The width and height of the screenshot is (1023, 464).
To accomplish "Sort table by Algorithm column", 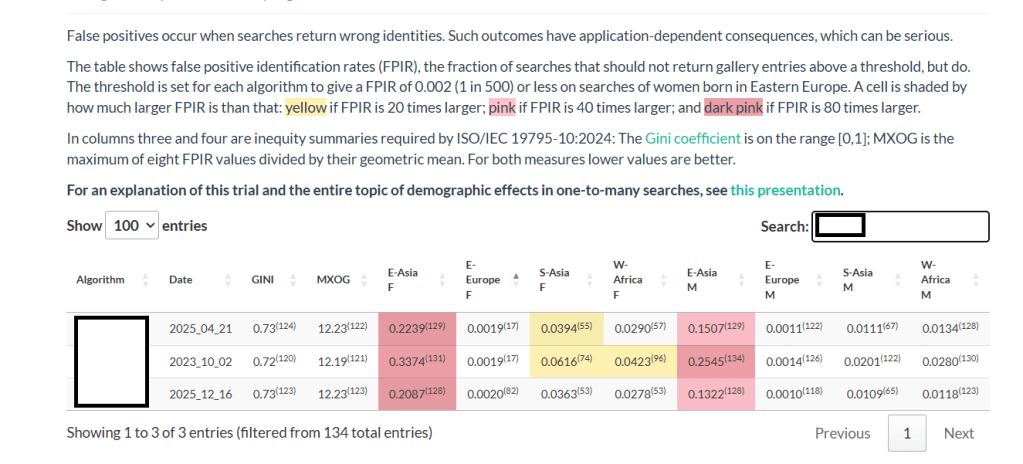I will (100, 280).
